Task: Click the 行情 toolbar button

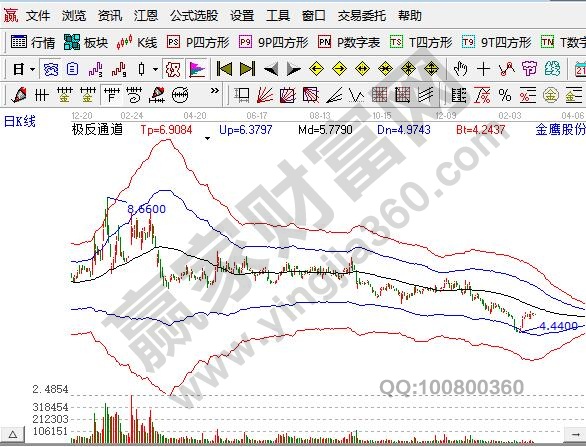Action: click(33, 42)
